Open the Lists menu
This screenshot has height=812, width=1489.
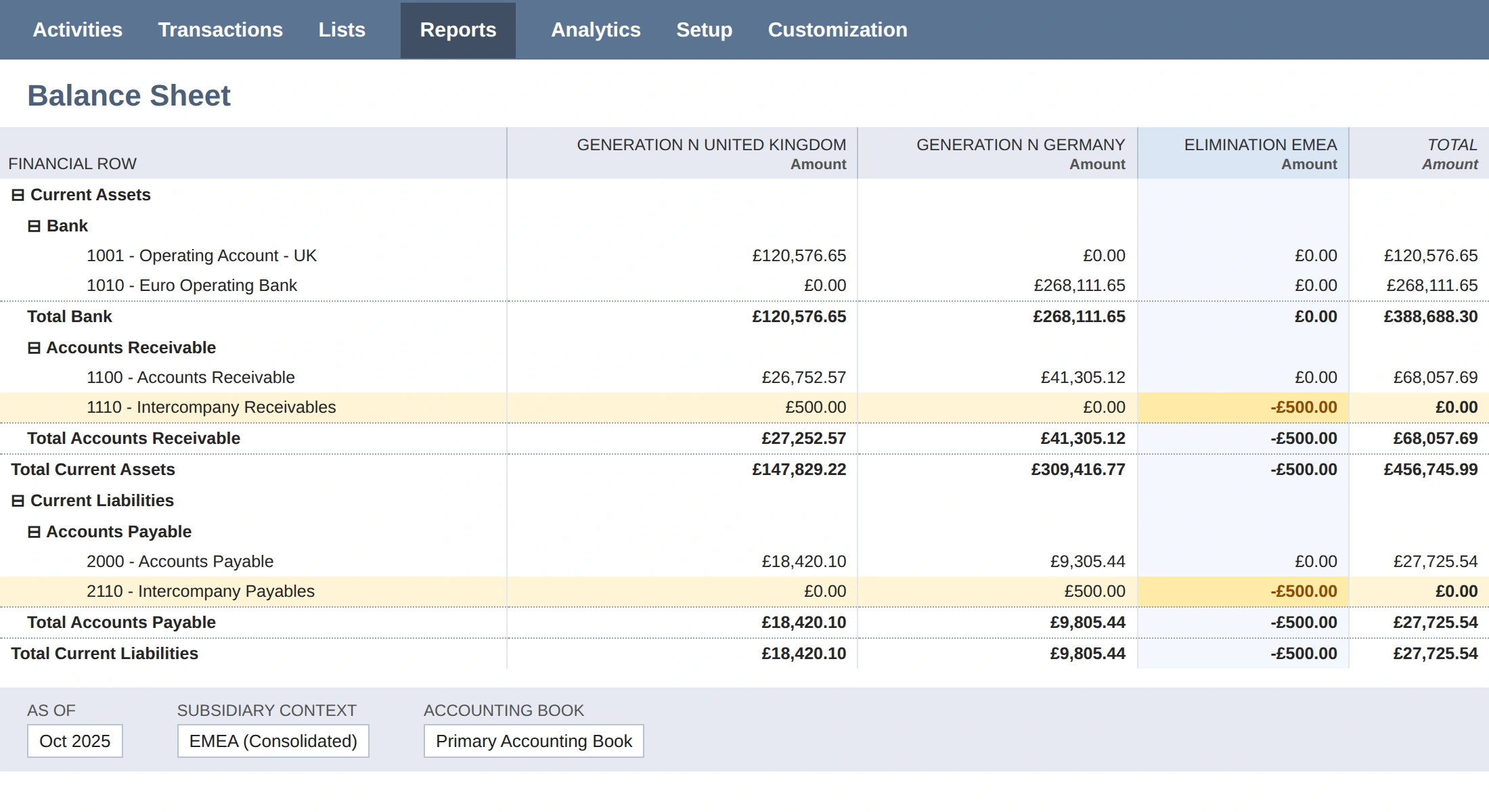(x=342, y=30)
